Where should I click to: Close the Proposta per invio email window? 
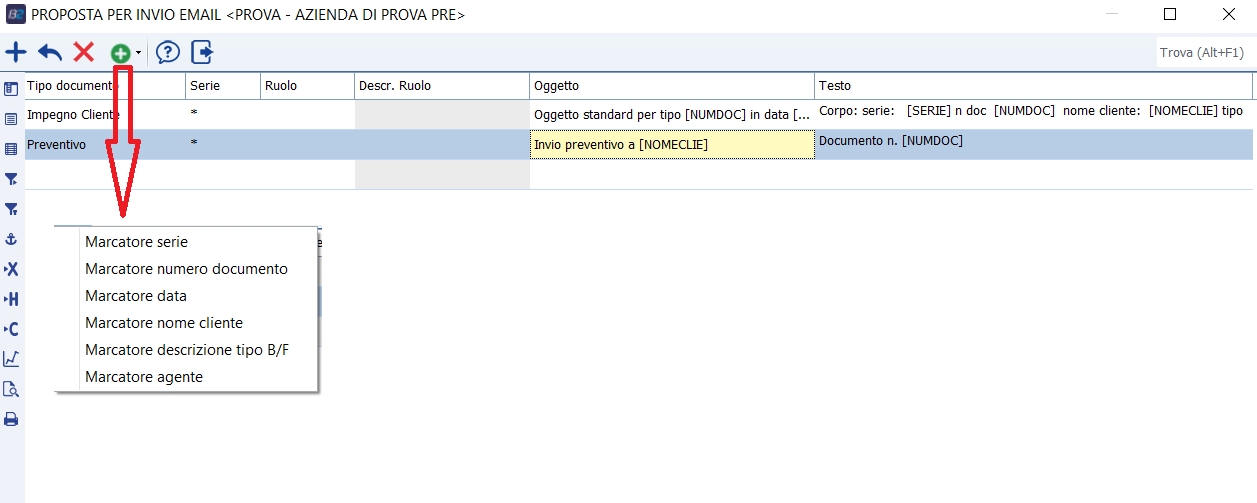[x=1229, y=14]
